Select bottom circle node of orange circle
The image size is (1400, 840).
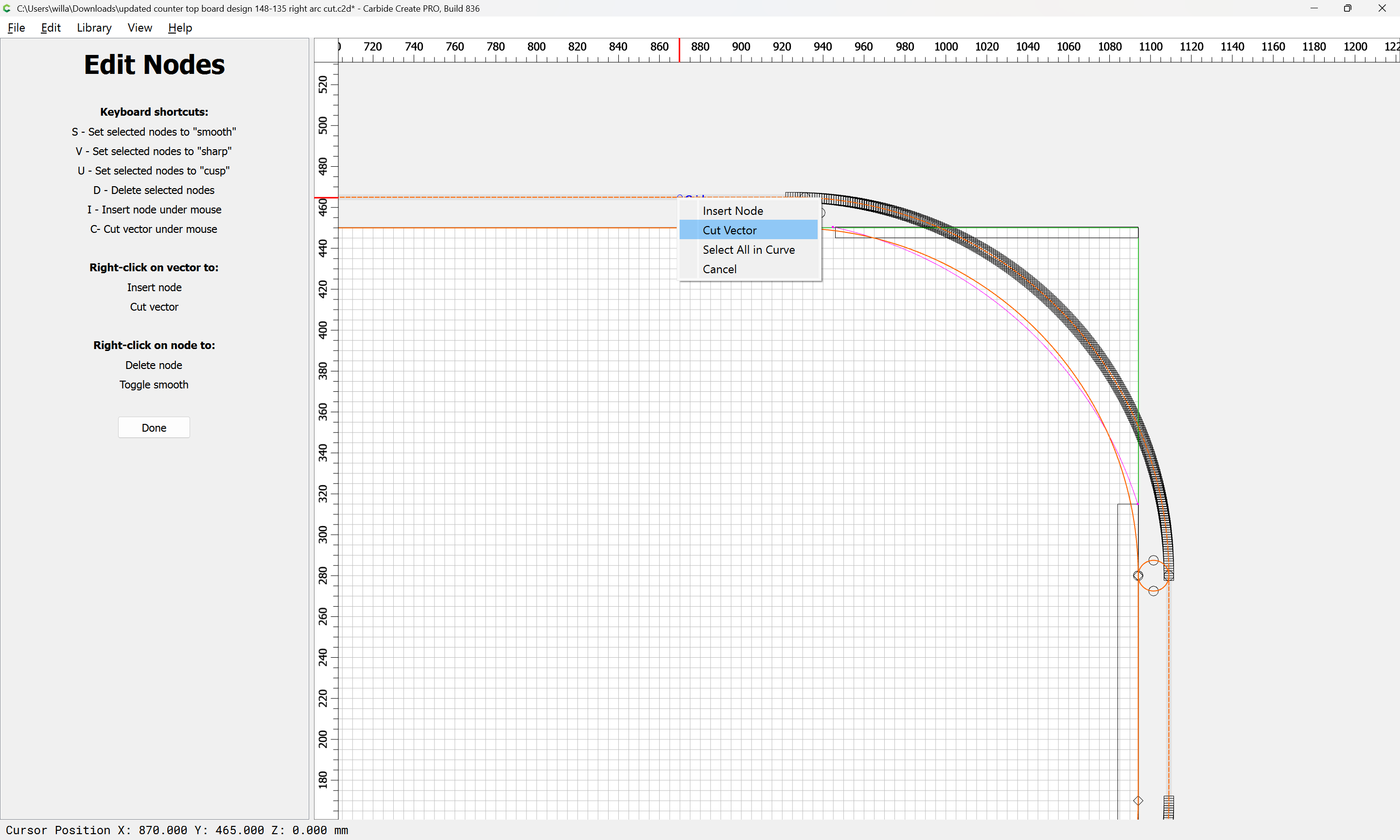pos(1153,591)
